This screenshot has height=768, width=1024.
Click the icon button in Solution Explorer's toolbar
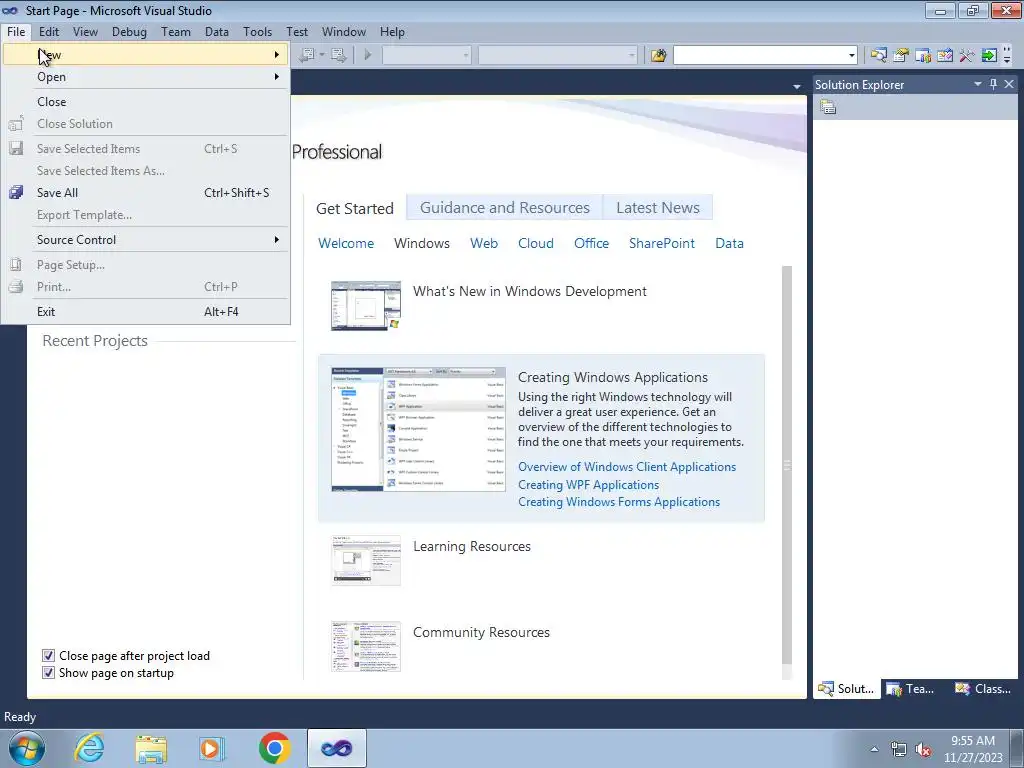point(828,107)
